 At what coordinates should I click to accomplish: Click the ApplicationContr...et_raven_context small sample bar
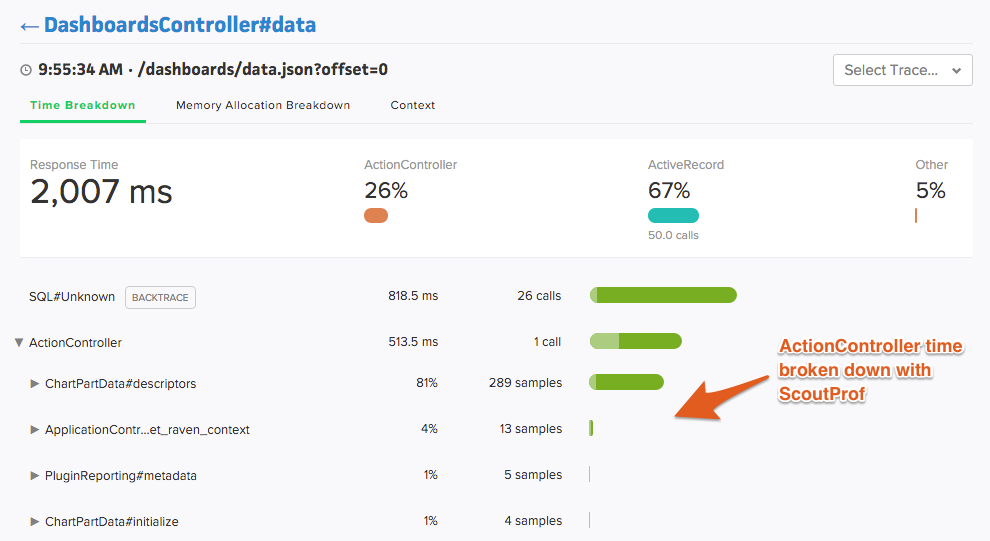(591, 428)
